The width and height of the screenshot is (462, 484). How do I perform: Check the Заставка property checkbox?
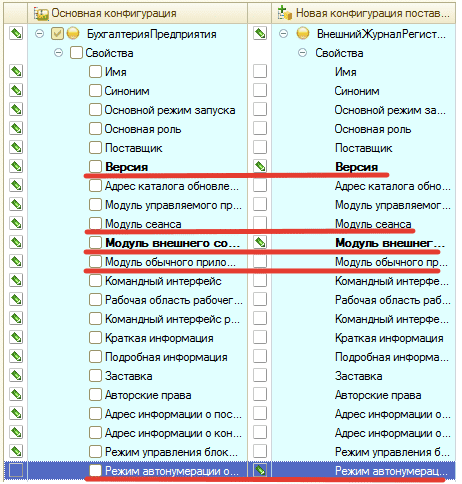(x=95, y=376)
